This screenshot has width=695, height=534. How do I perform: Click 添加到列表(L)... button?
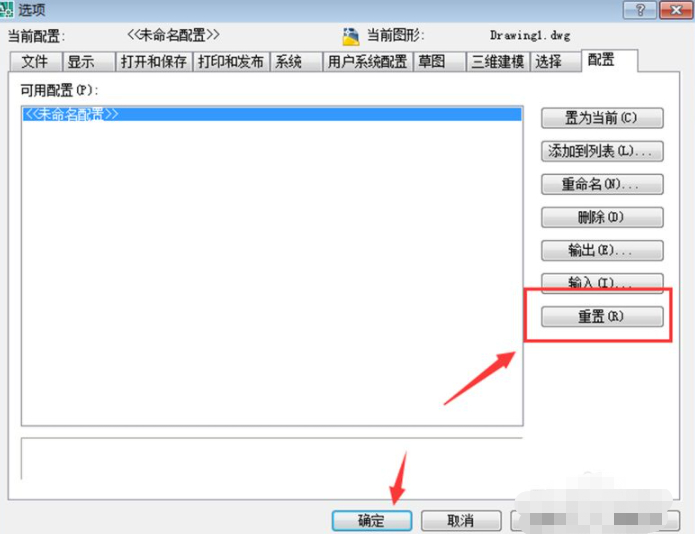602,152
